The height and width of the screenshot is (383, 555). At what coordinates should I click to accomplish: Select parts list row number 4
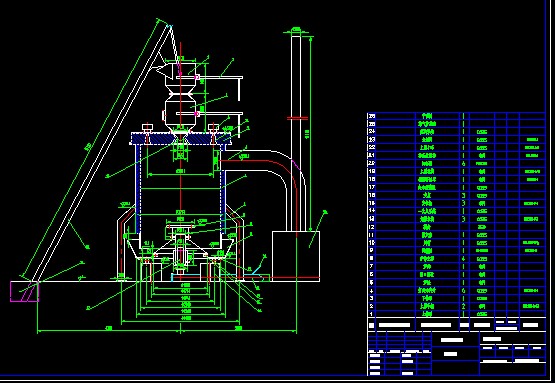(x=456, y=291)
